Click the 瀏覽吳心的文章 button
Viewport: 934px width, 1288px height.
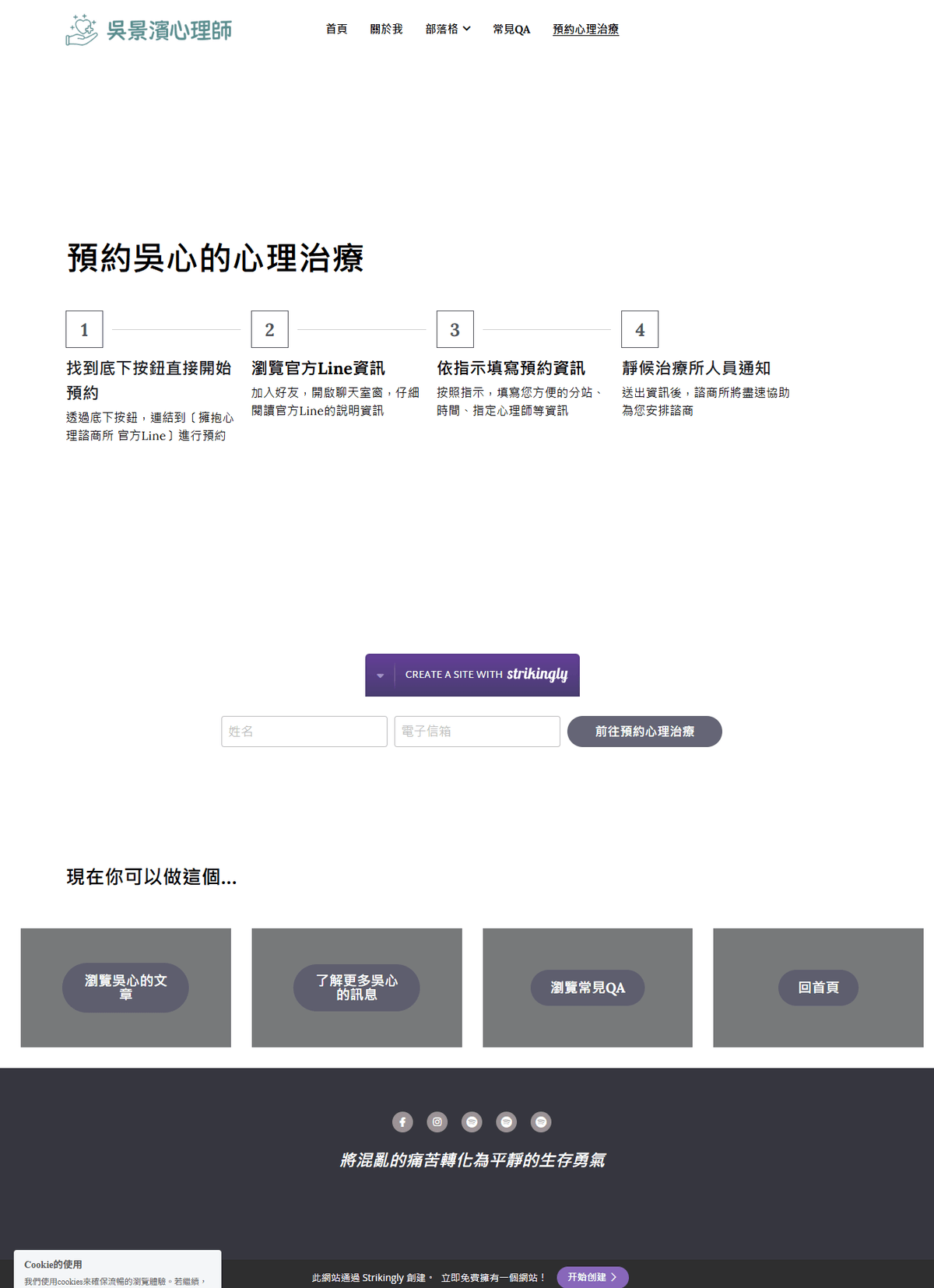pyautogui.click(x=125, y=988)
